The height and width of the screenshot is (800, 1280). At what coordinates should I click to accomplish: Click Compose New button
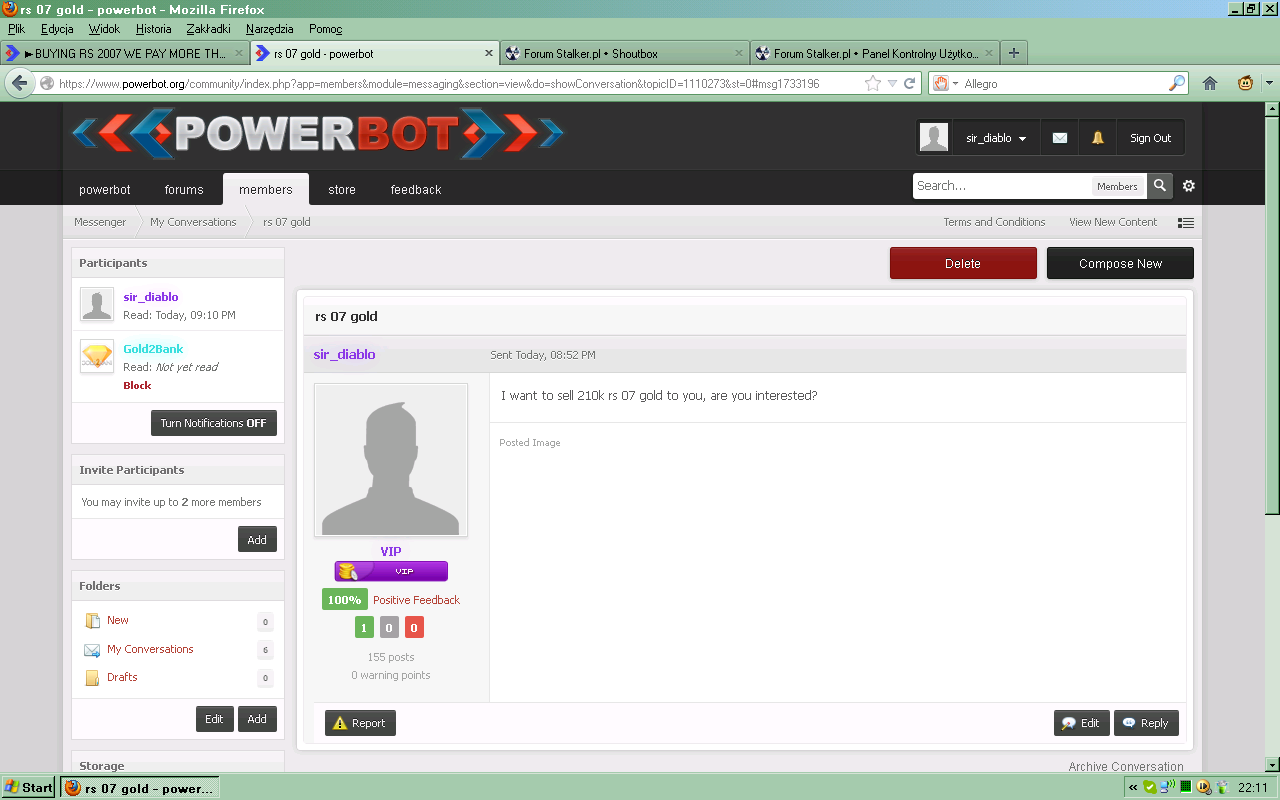coord(1120,263)
